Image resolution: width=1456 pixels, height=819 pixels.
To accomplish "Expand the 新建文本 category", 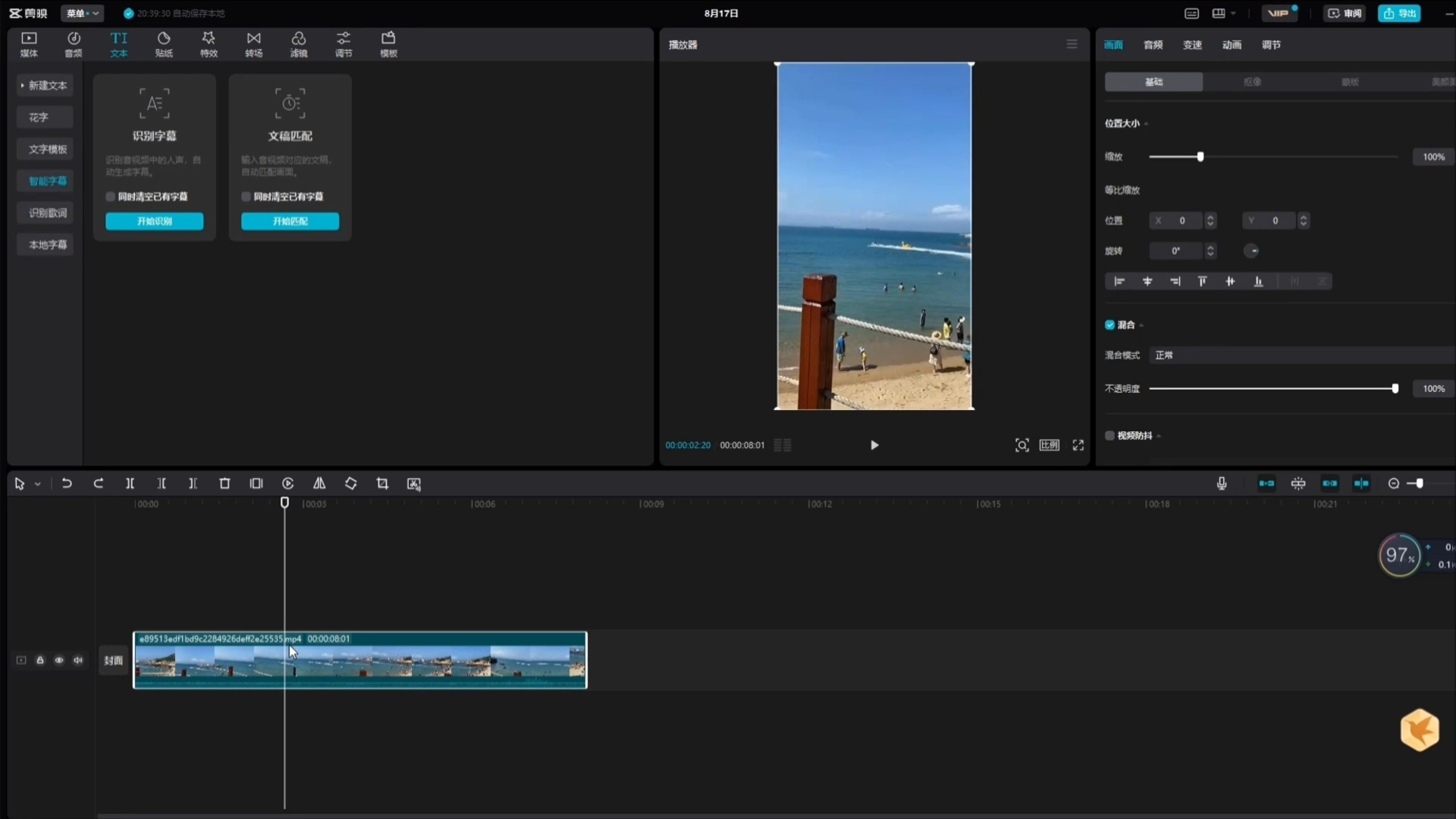I will tap(44, 85).
